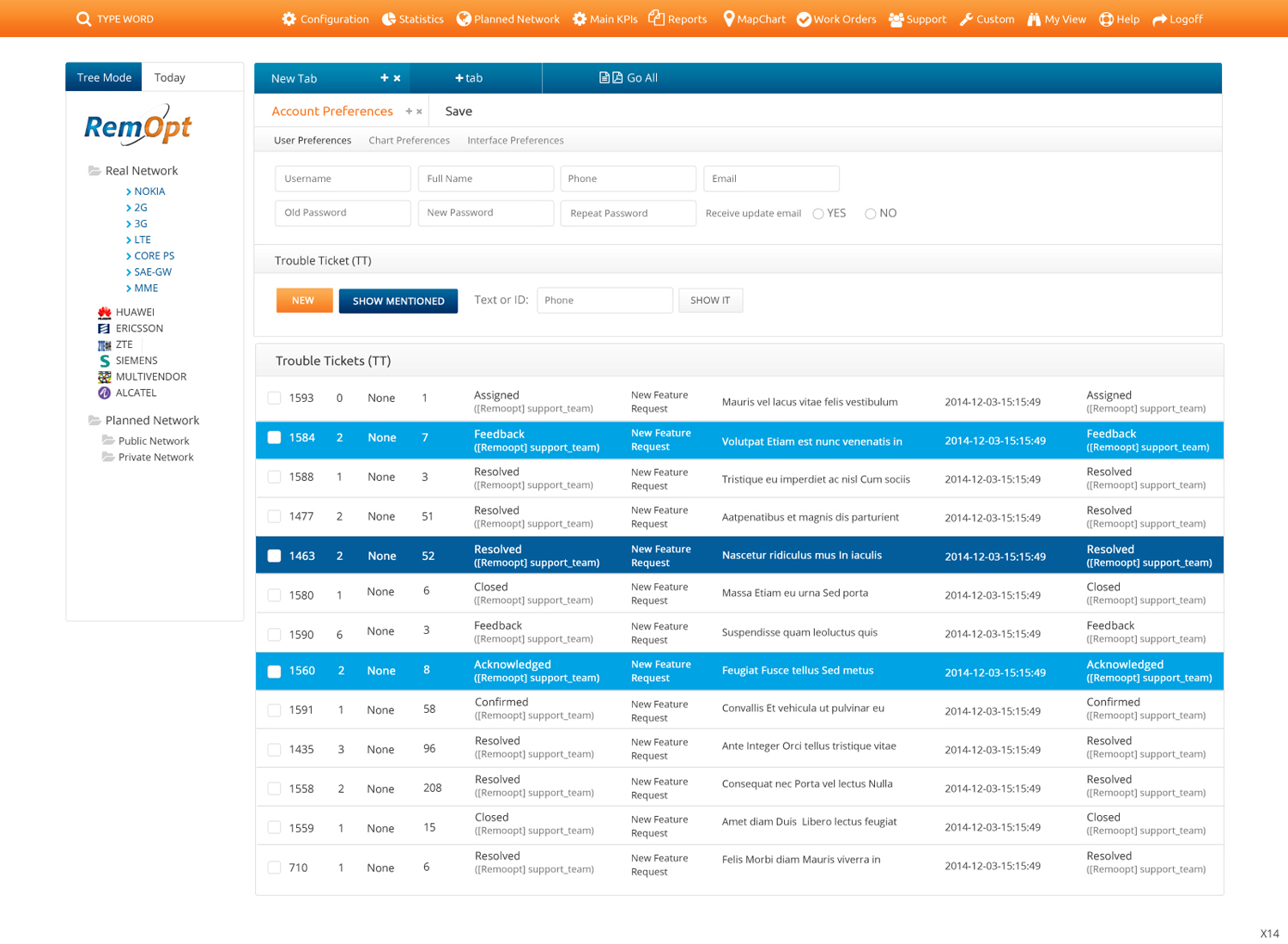Open the MapChart pin icon
1288x944 pixels.
(x=729, y=19)
